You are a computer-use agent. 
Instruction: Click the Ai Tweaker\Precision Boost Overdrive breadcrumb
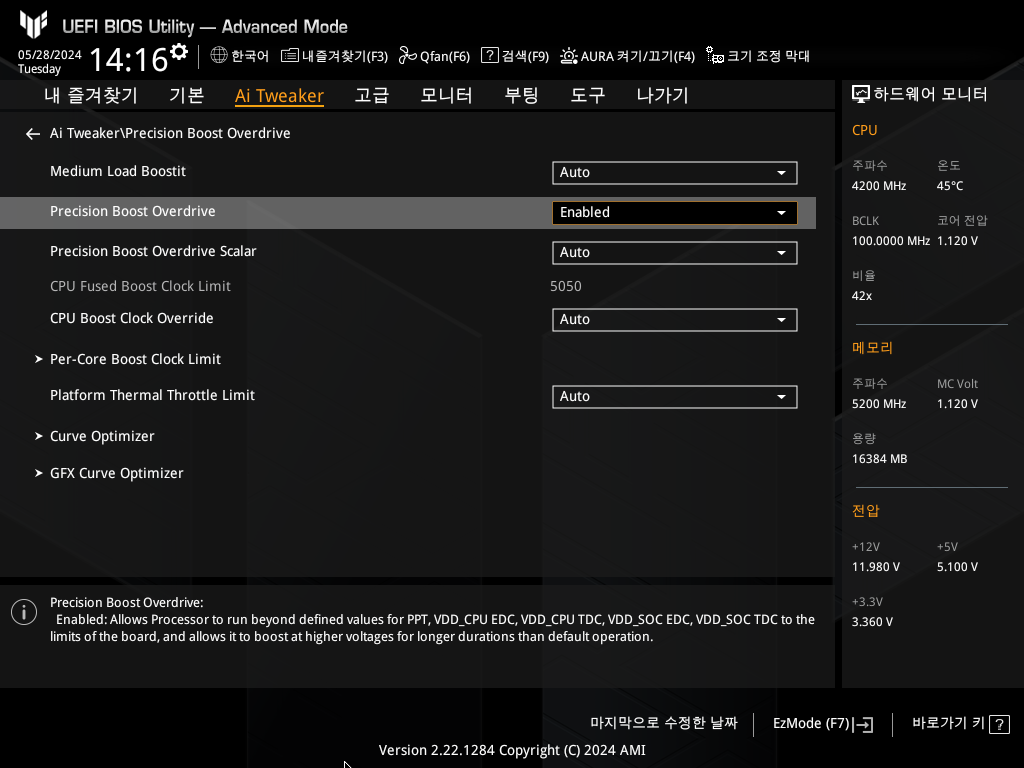170,133
